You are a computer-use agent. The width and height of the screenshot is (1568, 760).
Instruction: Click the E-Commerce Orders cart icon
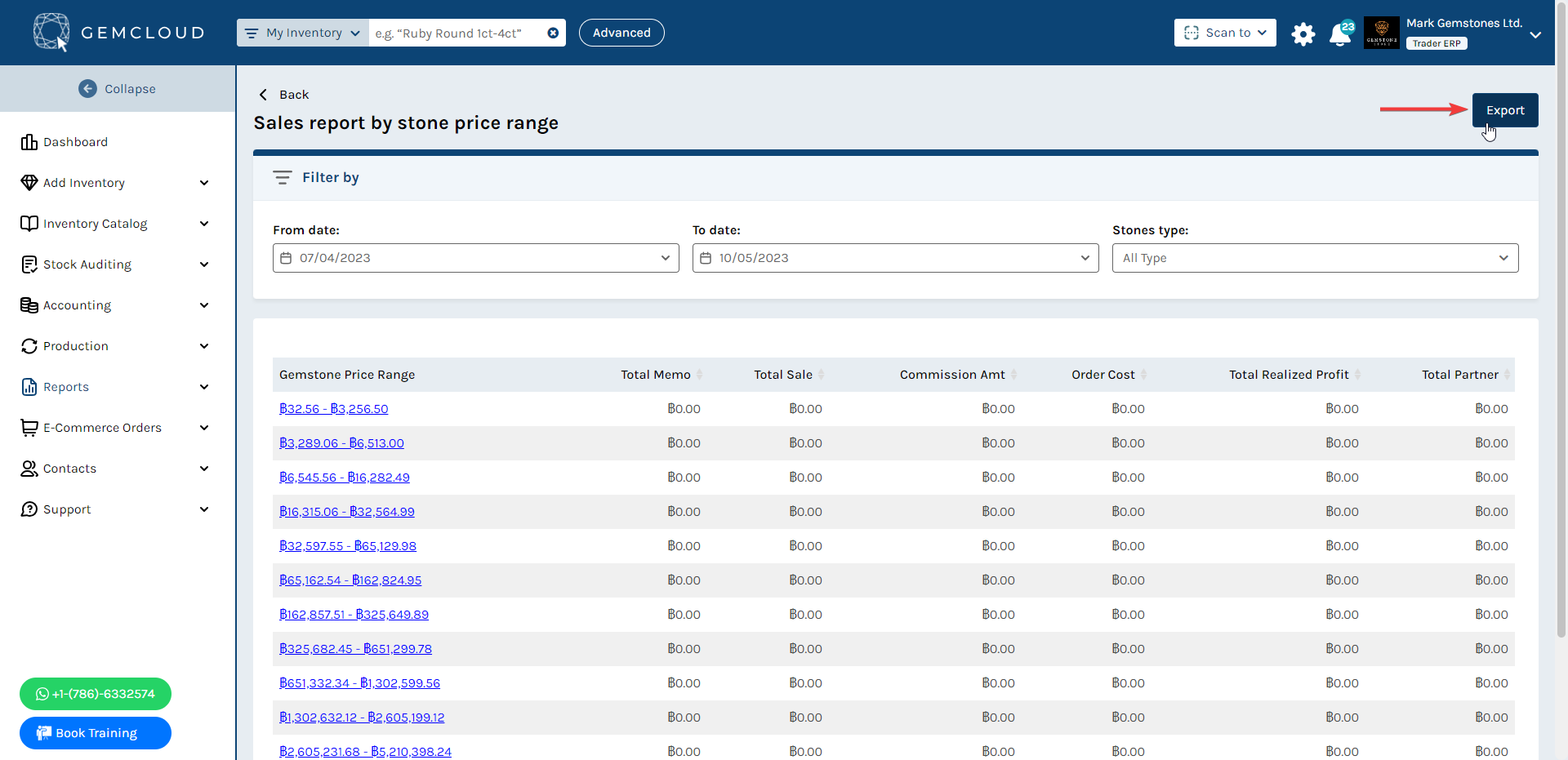point(29,427)
